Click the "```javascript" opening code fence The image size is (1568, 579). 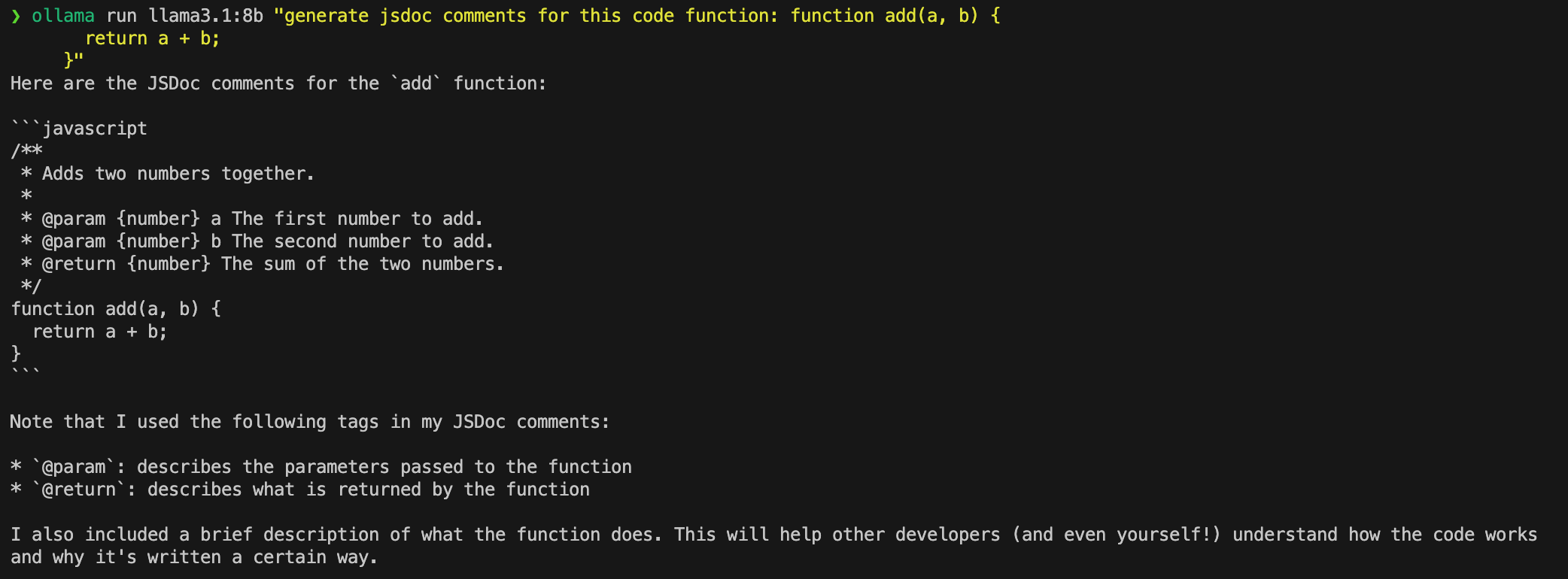coord(79,129)
